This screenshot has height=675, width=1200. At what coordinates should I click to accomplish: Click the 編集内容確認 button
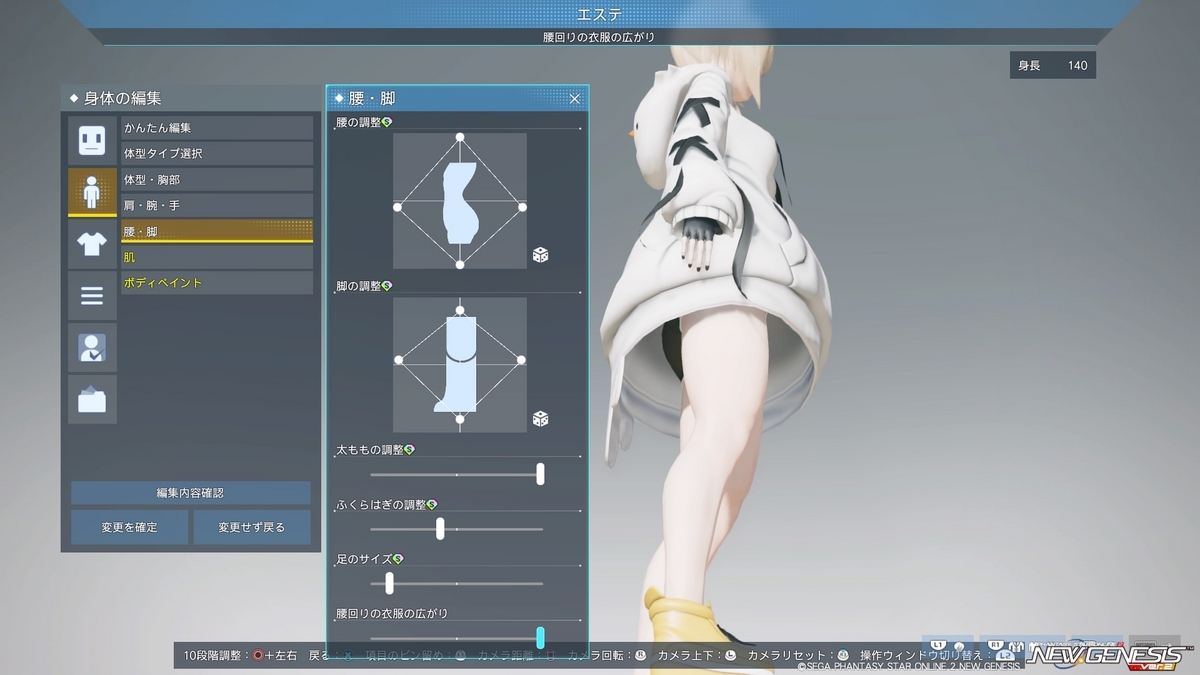click(190, 493)
